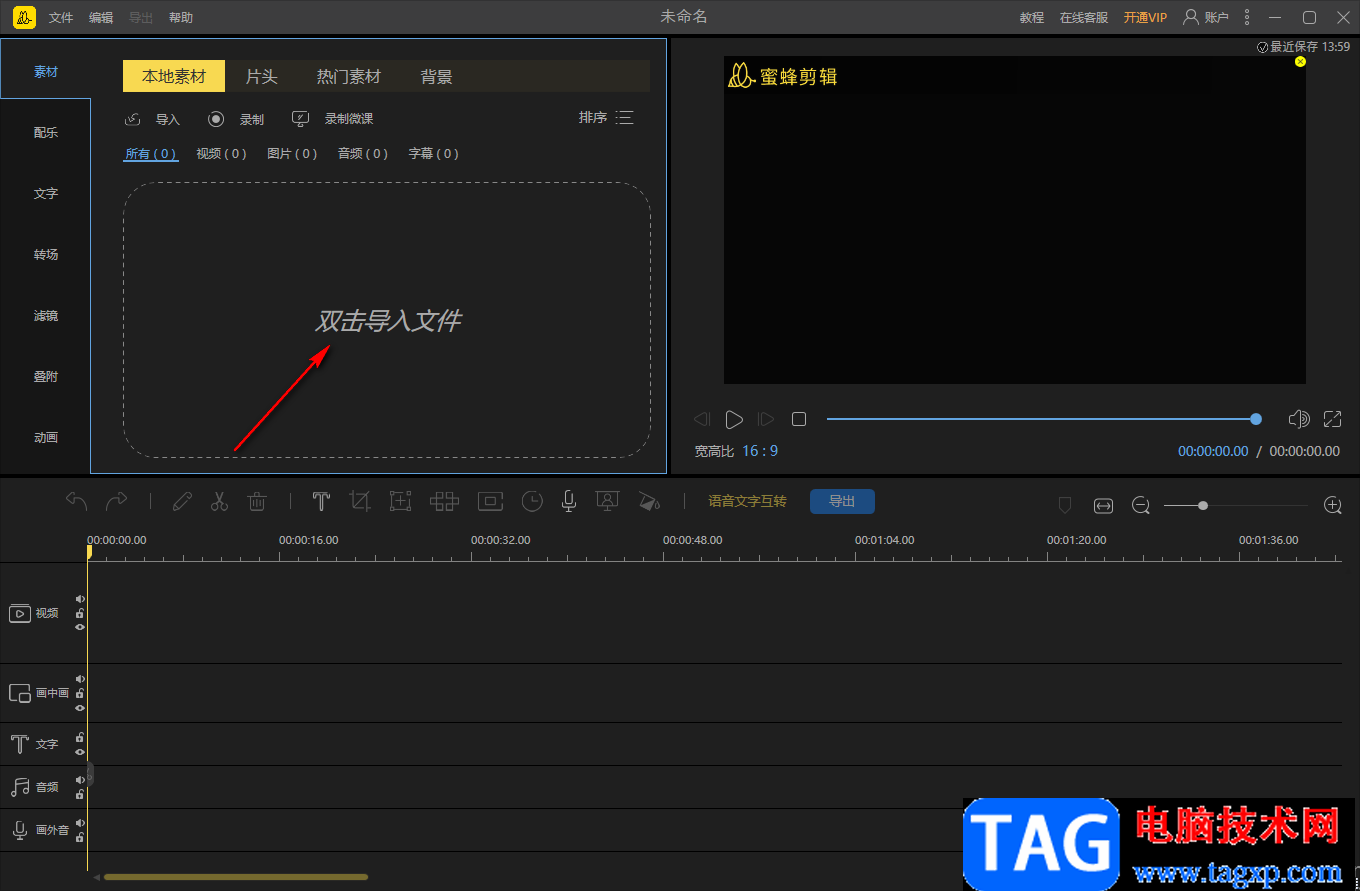Mute the 视频 track
The width and height of the screenshot is (1360, 891).
coord(80,599)
